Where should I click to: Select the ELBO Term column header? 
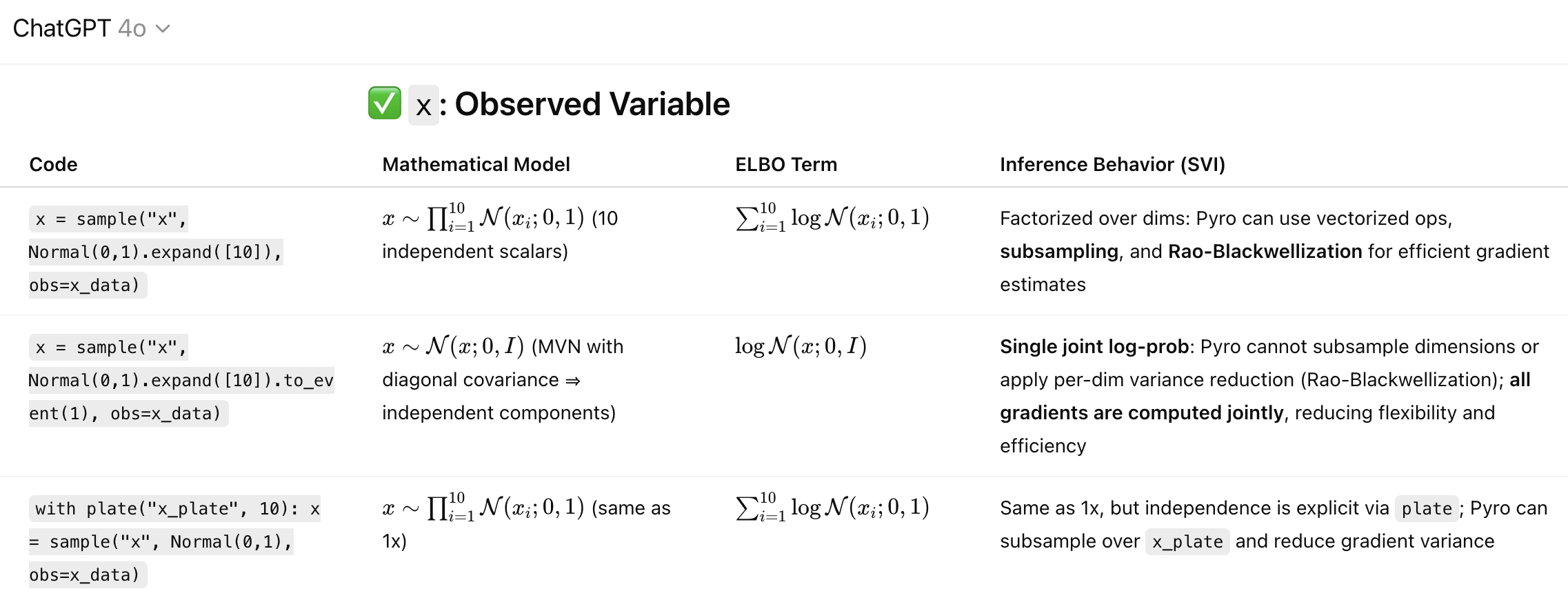coord(786,164)
